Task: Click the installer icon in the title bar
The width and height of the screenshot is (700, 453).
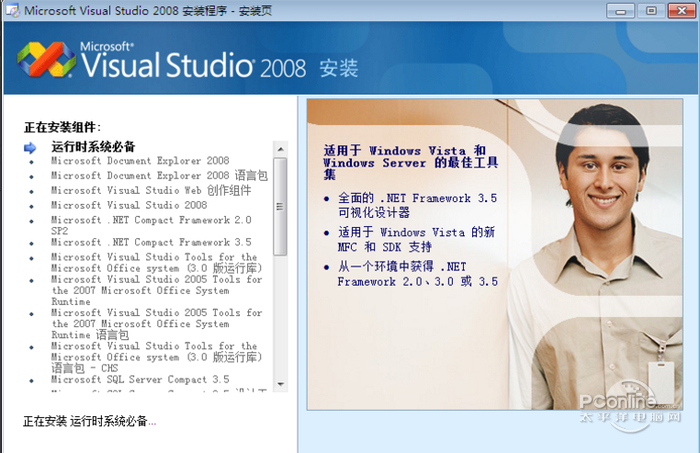Action: point(12,10)
